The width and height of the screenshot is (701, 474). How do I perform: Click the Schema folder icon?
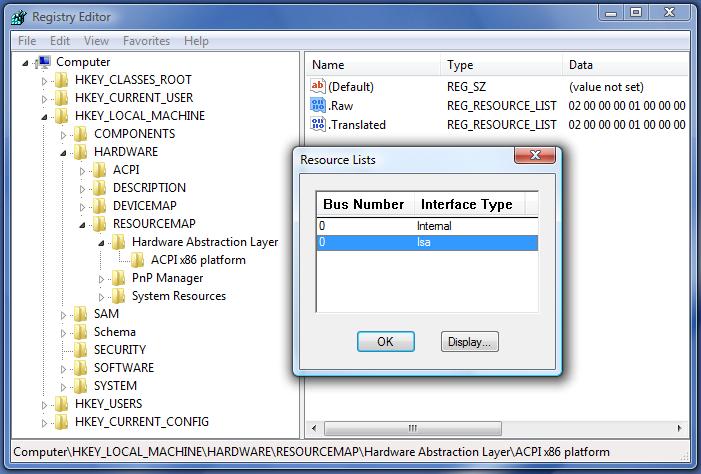80,332
